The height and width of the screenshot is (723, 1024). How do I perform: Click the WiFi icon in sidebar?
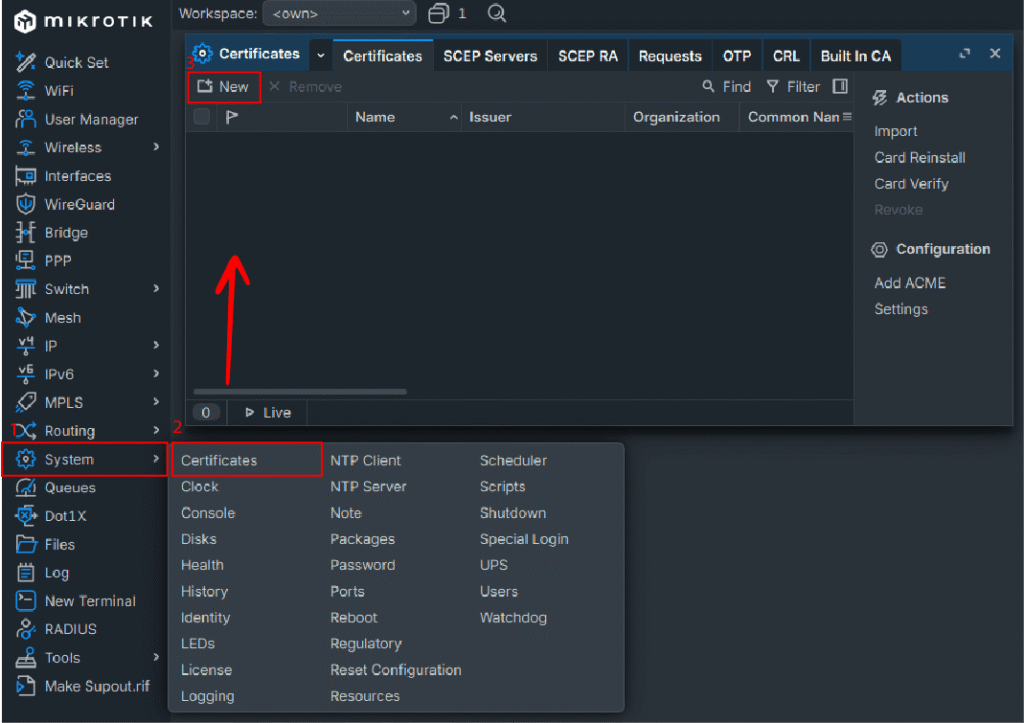pyautogui.click(x=25, y=91)
